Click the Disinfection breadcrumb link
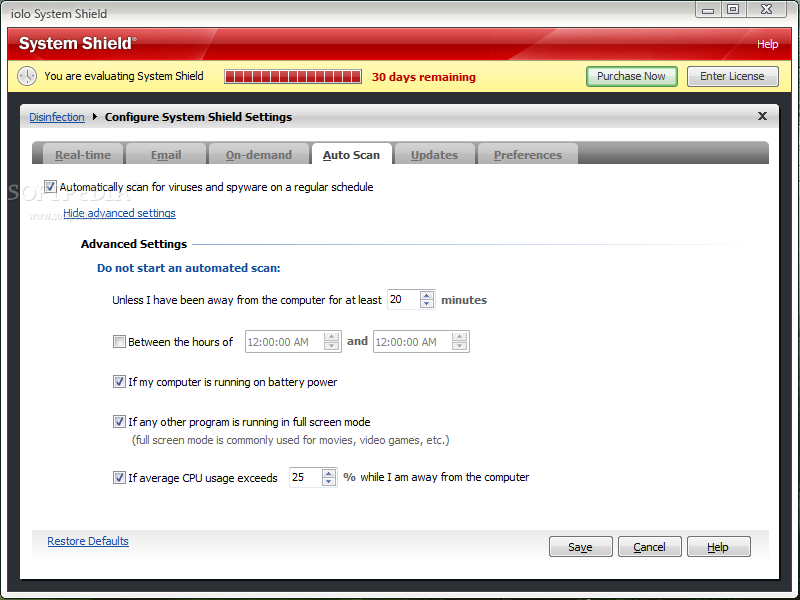The height and width of the screenshot is (600, 800). (57, 117)
